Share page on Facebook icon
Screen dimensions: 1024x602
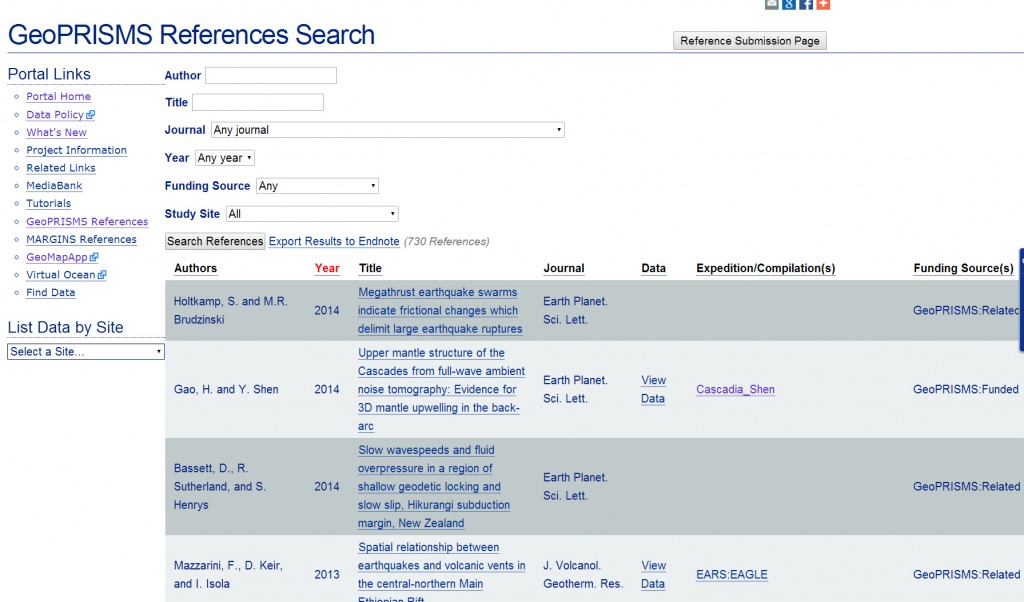(806, 4)
